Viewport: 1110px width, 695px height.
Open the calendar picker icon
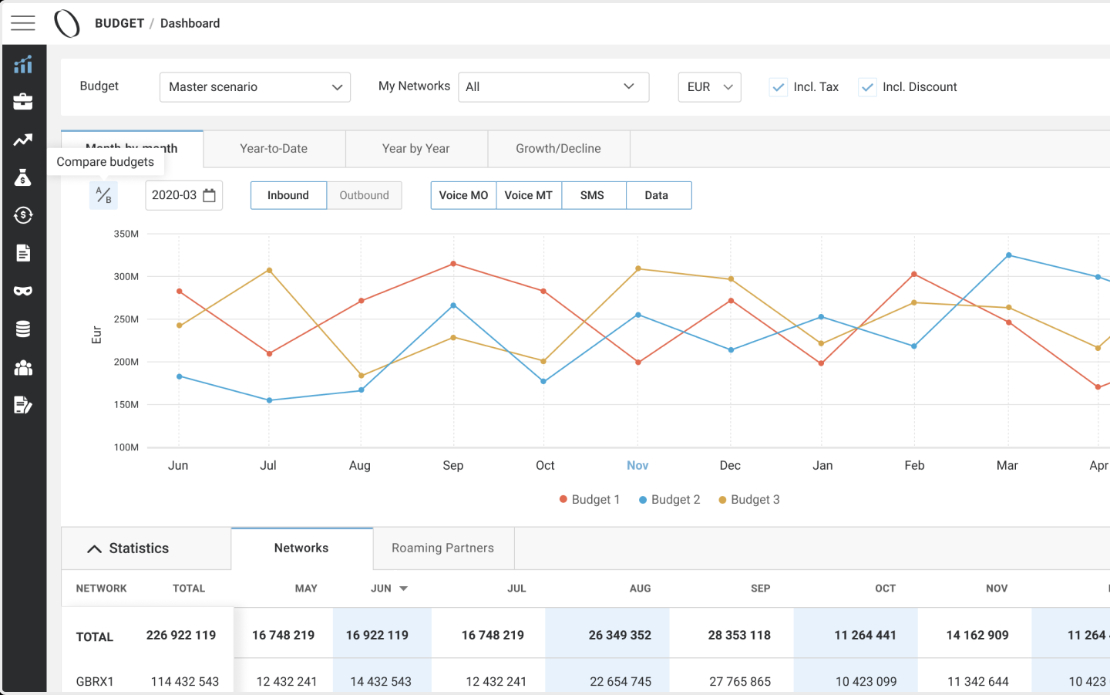tap(209, 195)
